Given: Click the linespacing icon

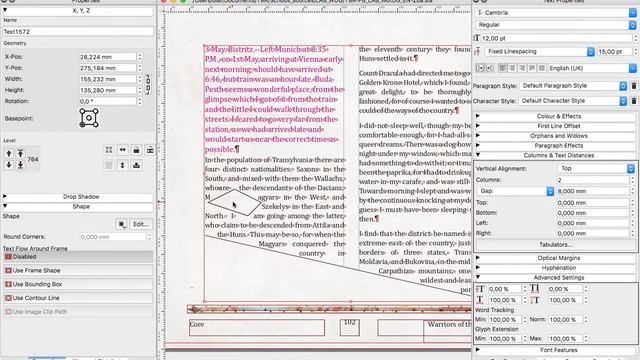Looking at the screenshot, I should 477,52.
